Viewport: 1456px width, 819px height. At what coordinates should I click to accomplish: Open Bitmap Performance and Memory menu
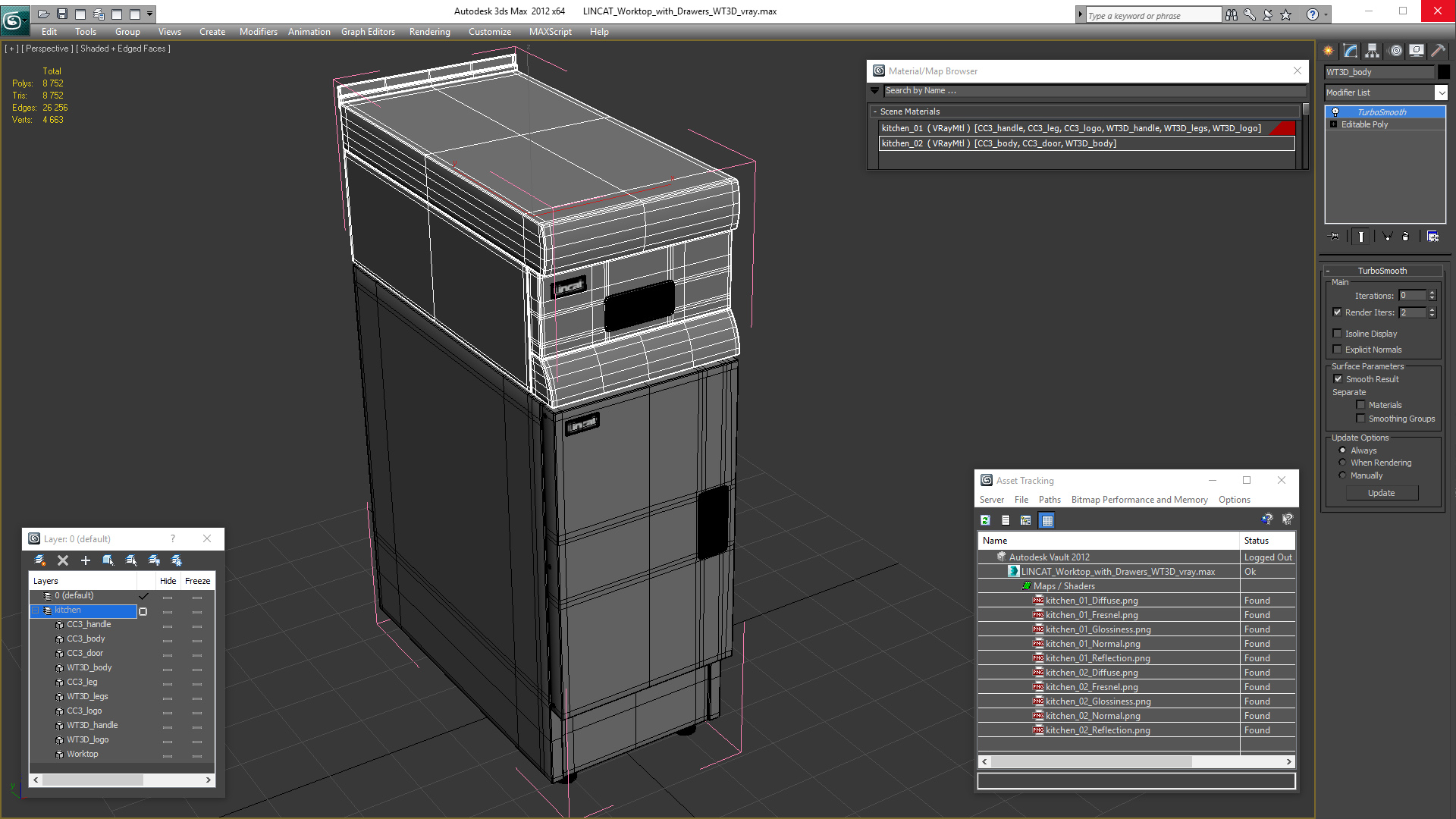point(1139,500)
